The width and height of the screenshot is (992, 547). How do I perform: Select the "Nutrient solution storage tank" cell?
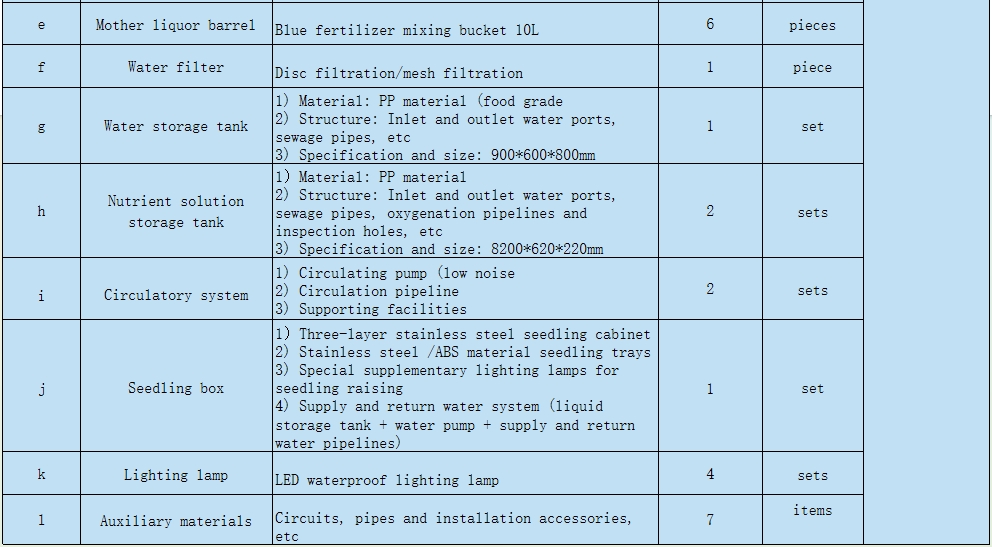point(176,212)
